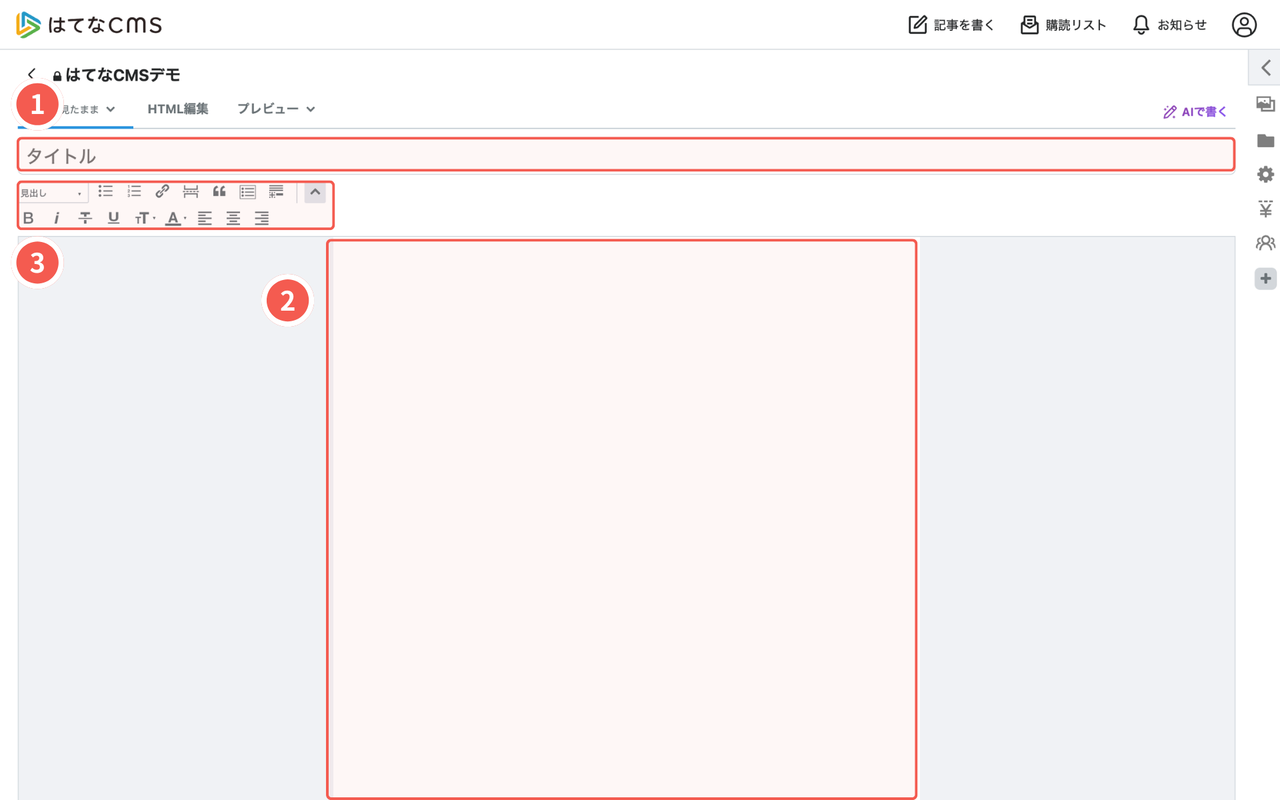Toggle underline formatting

point(113,218)
